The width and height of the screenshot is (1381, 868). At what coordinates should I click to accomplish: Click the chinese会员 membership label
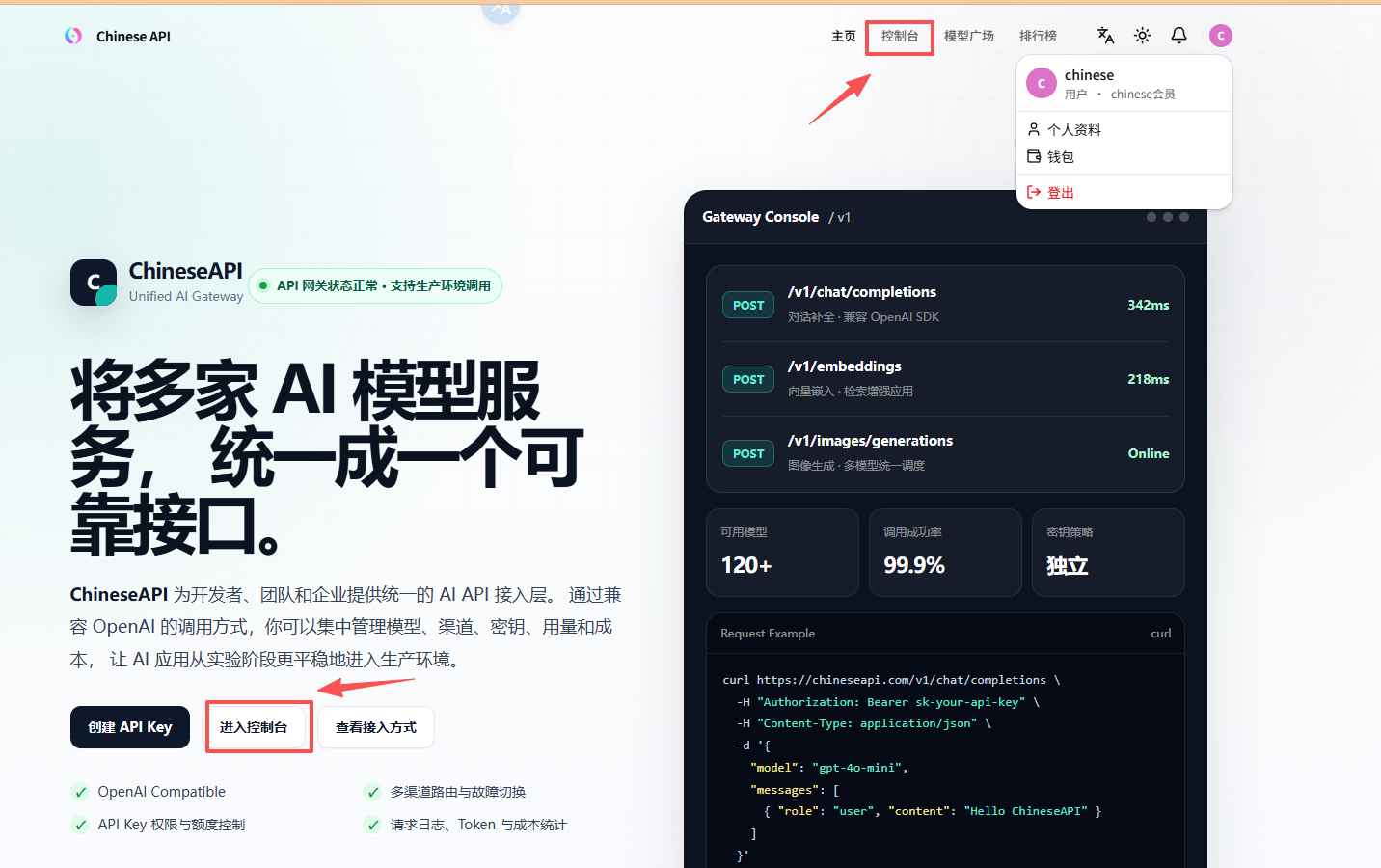[1143, 95]
